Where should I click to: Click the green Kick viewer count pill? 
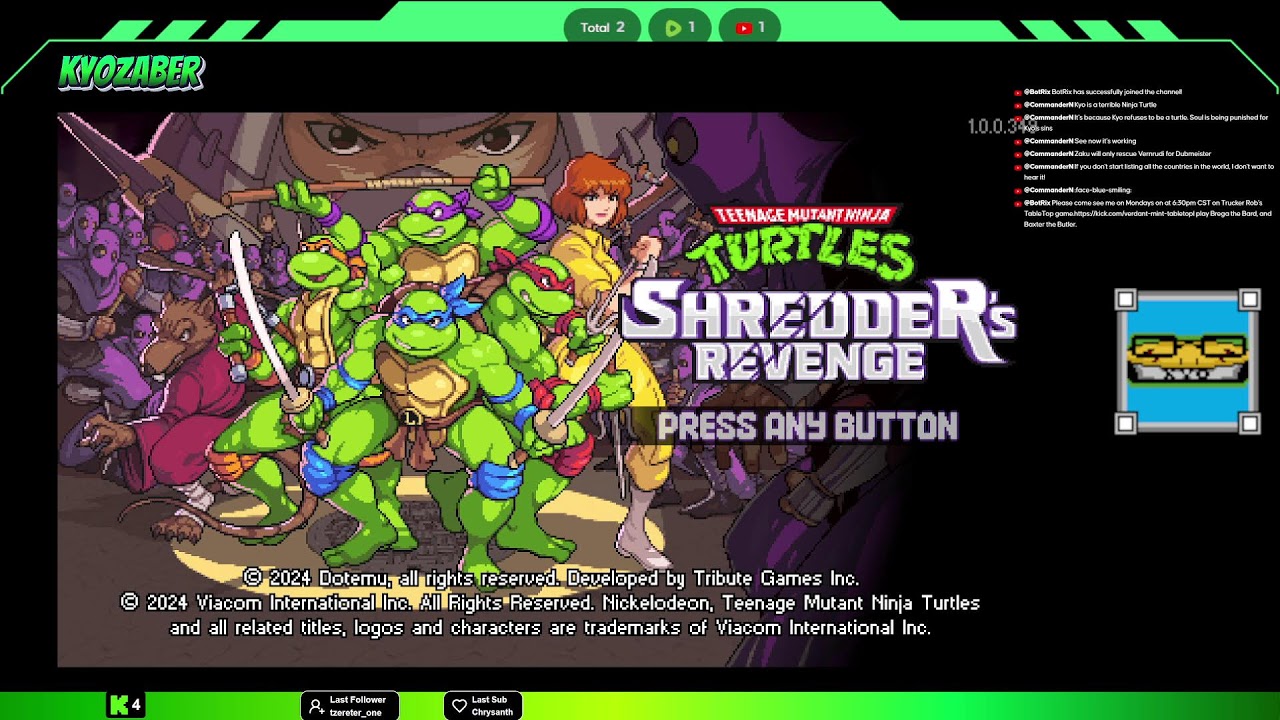679,28
